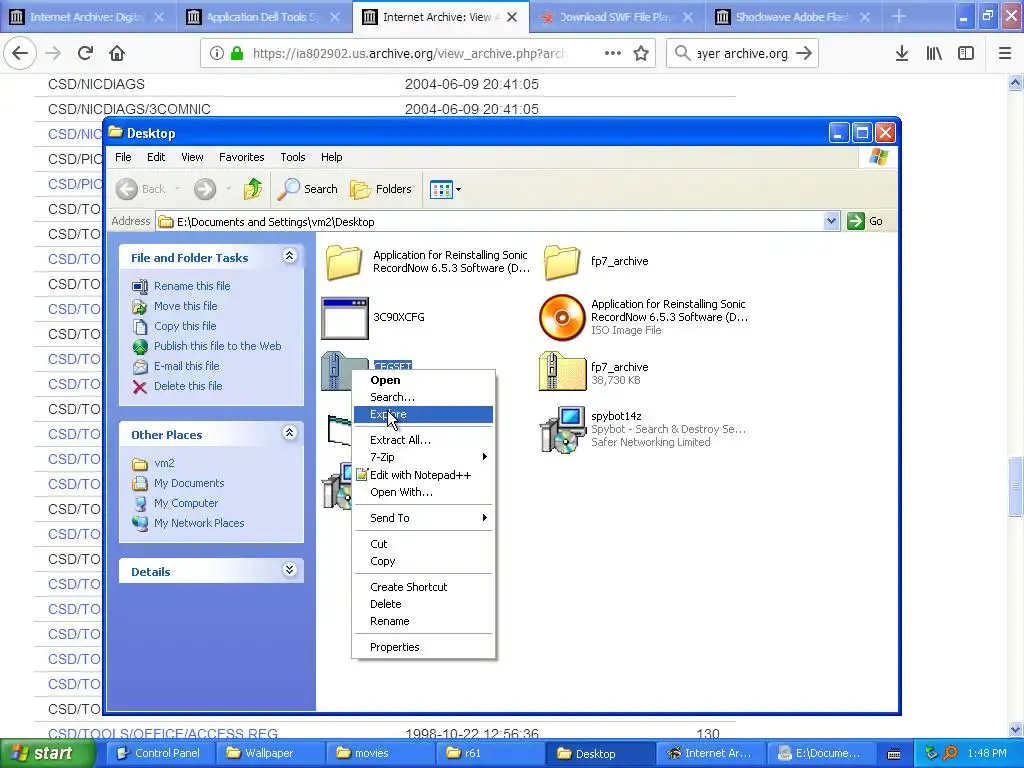The width and height of the screenshot is (1024, 768).
Task: Select the 3C90XCFG program icon
Action: coord(345,318)
